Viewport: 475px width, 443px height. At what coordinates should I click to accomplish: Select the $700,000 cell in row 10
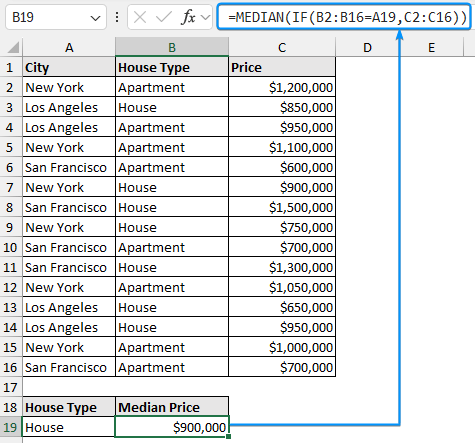click(x=282, y=247)
